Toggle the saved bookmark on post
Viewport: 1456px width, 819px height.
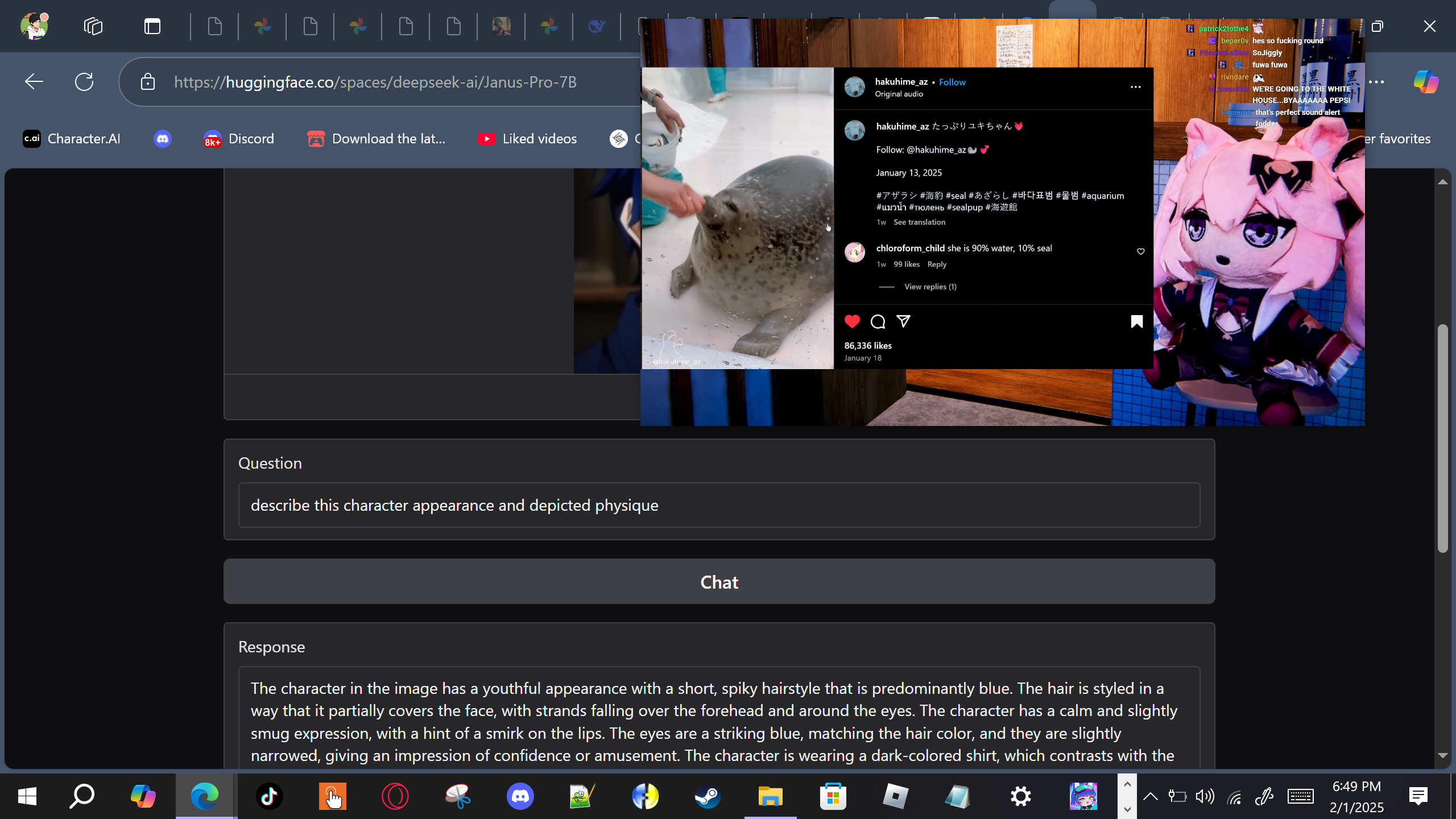pyautogui.click(x=1136, y=321)
